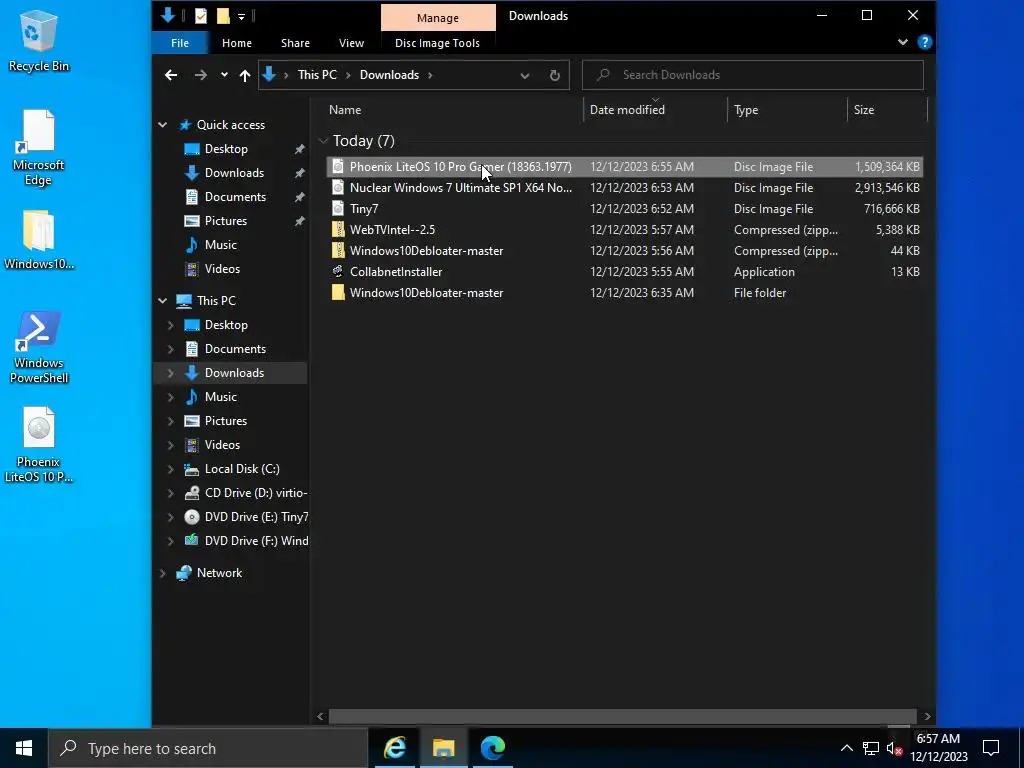Image resolution: width=1024 pixels, height=768 pixels.
Task: Go up one folder level
Action: [x=245, y=75]
